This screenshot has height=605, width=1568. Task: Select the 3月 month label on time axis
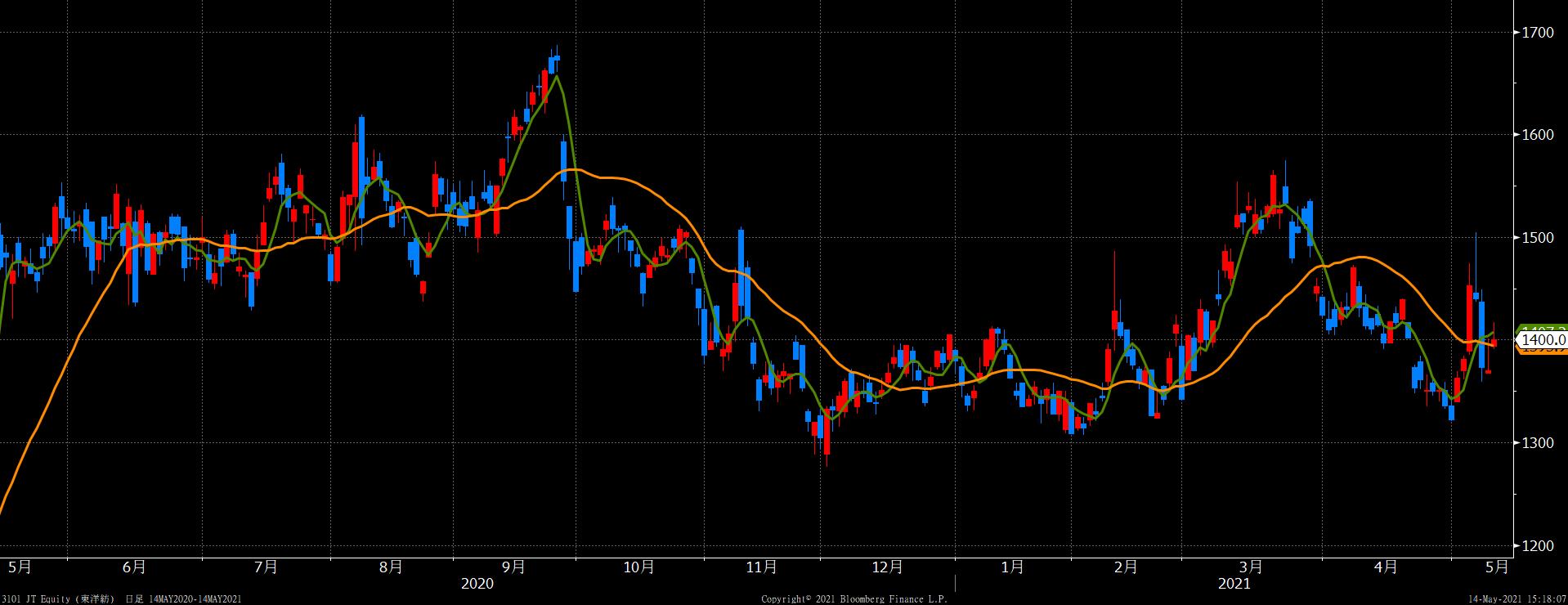click(x=1251, y=567)
